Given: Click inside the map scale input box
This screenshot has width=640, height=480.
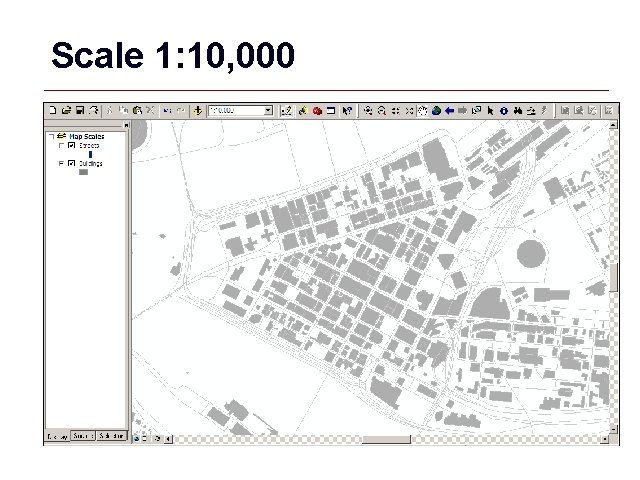Looking at the screenshot, I should (x=236, y=111).
